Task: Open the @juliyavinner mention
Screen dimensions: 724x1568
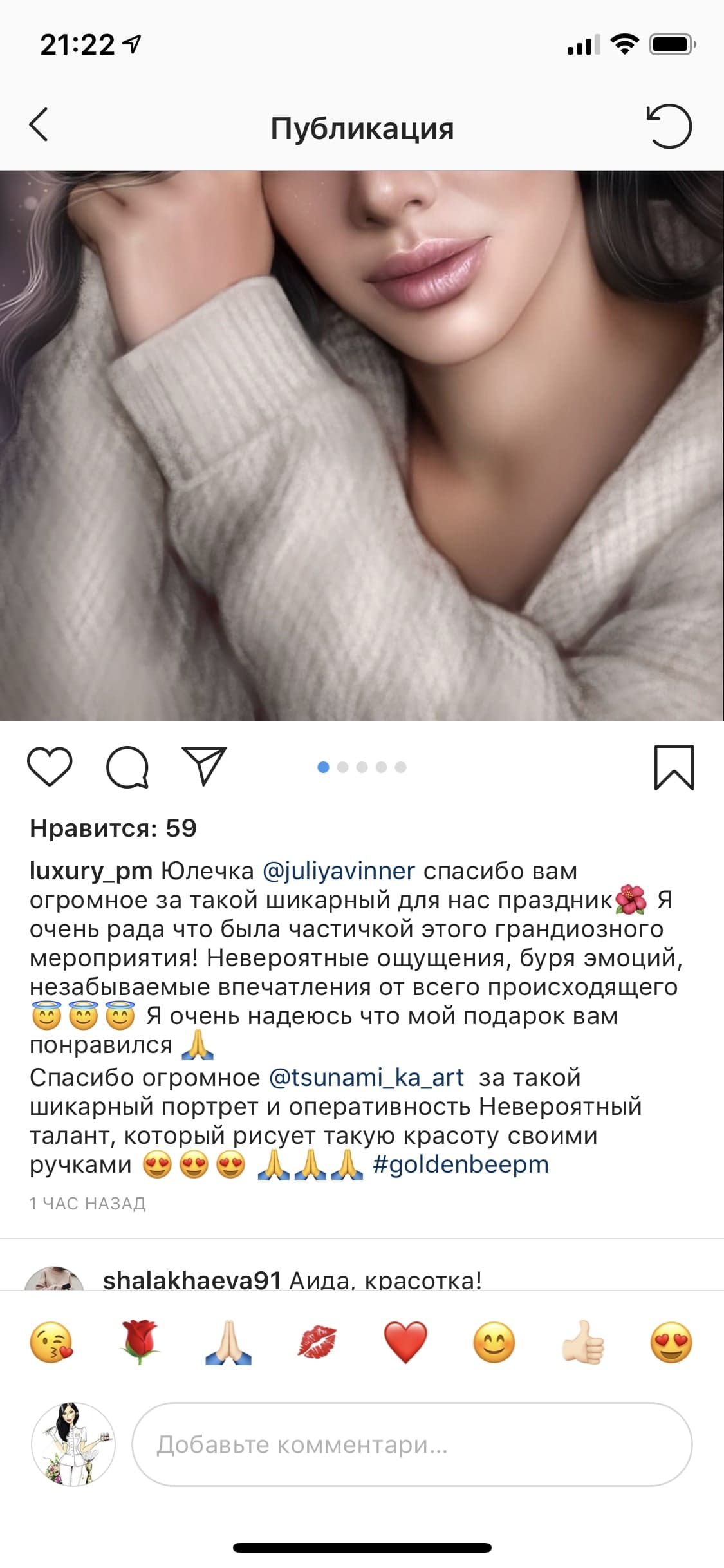Action: click(339, 871)
